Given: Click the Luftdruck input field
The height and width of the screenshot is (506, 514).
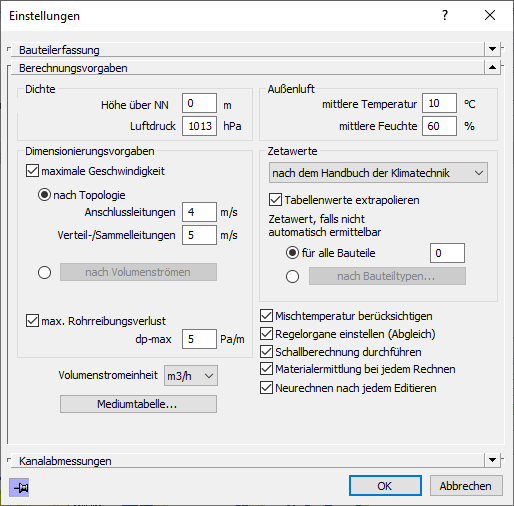Looking at the screenshot, I should pos(199,126).
